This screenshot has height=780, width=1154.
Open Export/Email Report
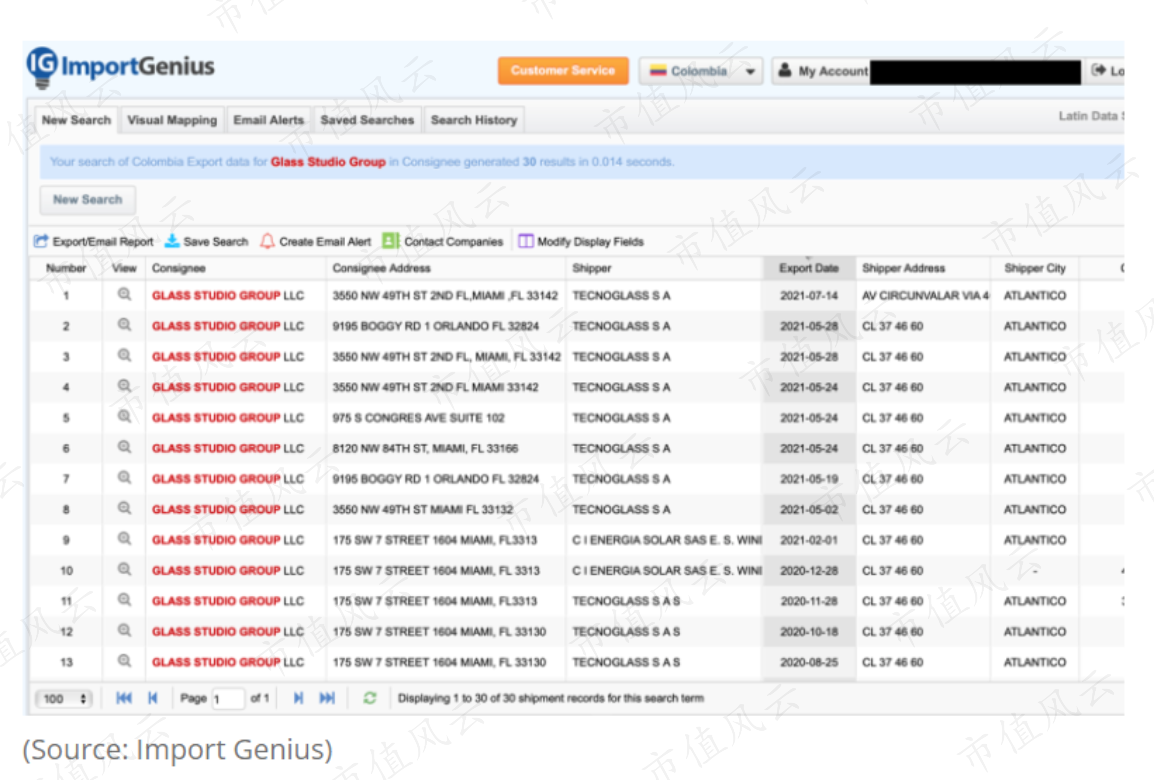93,241
